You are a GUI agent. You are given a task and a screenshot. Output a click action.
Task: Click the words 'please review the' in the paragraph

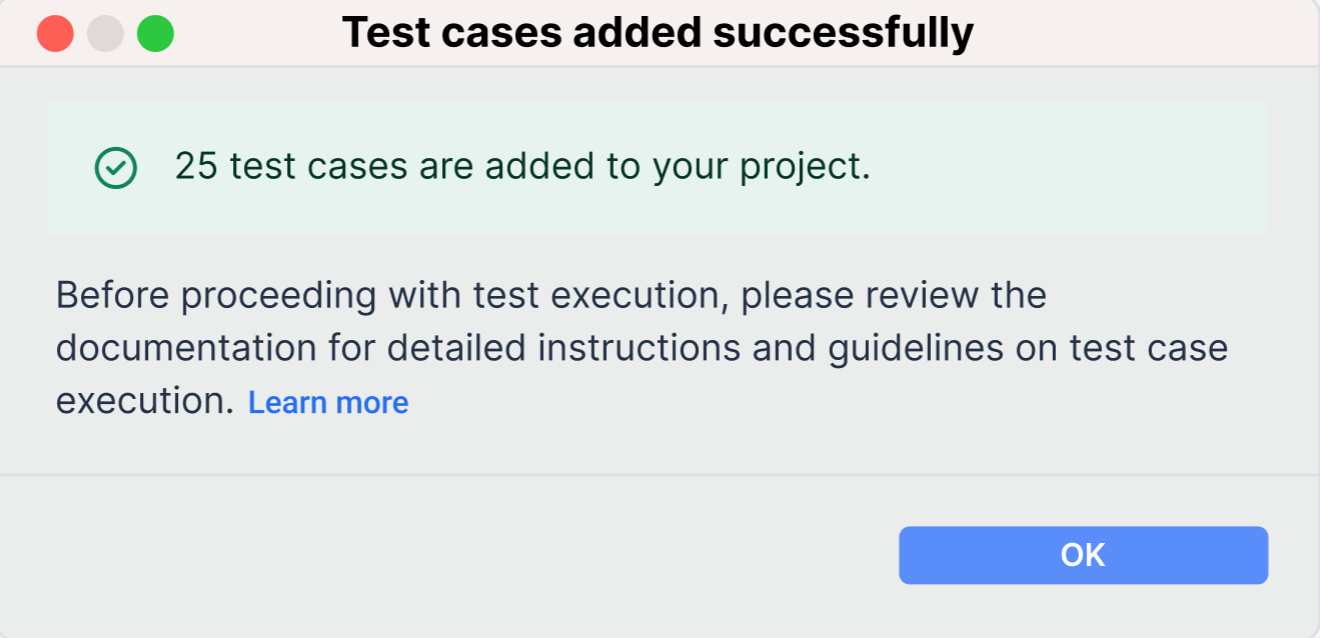pyautogui.click(x=894, y=296)
